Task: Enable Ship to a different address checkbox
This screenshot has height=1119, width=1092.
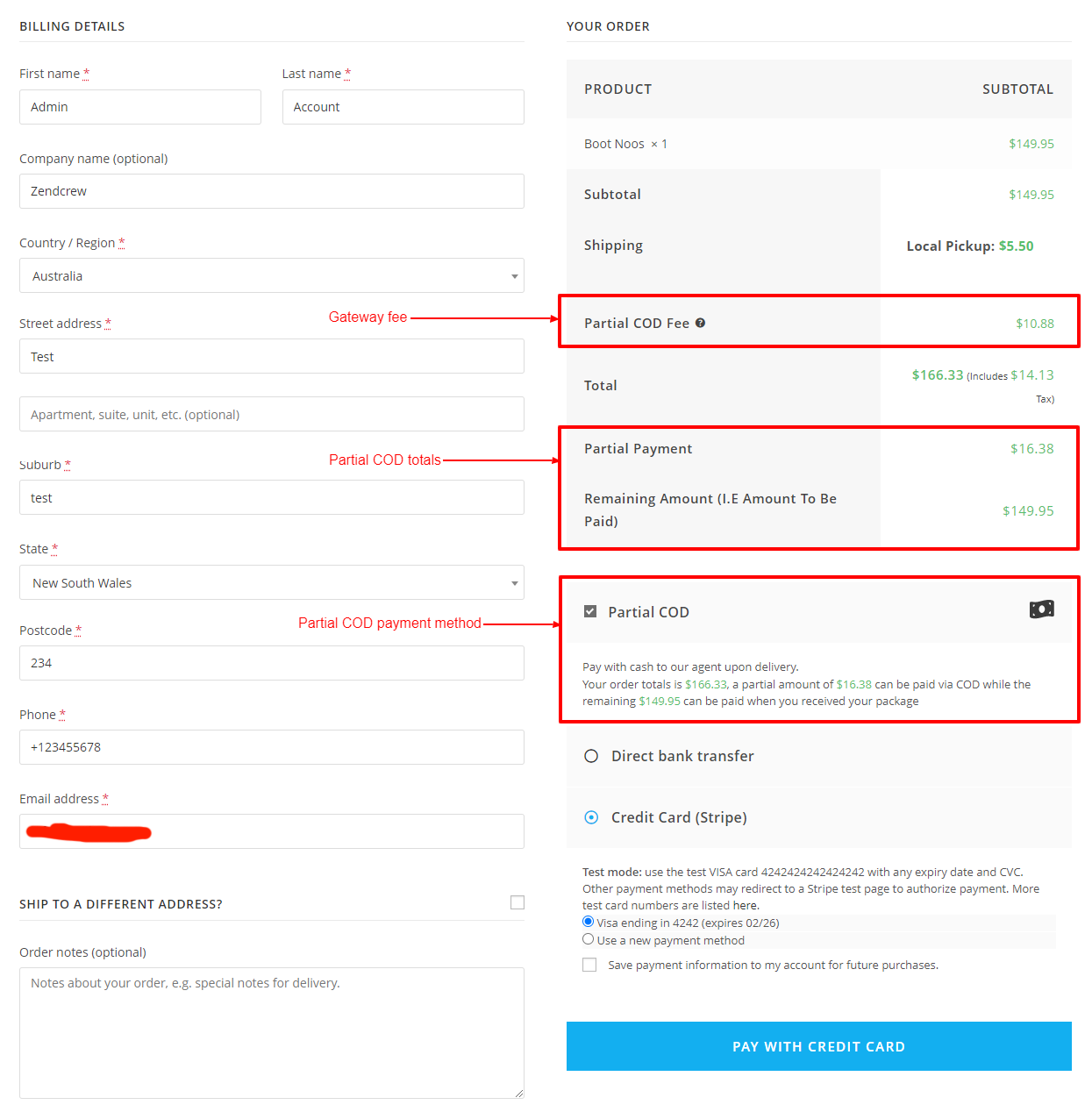Action: [x=517, y=902]
